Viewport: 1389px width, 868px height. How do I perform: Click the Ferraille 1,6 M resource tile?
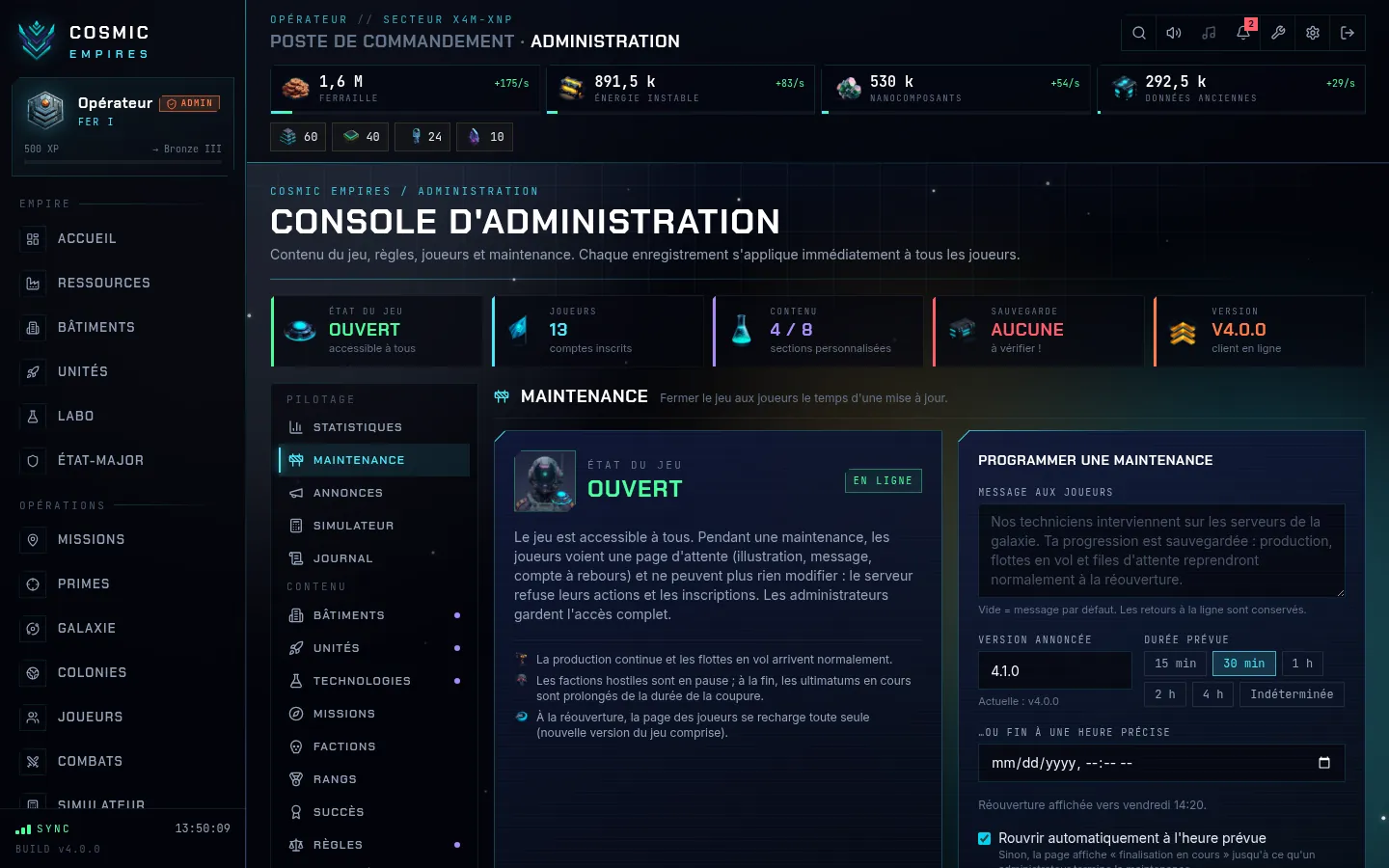pos(405,89)
